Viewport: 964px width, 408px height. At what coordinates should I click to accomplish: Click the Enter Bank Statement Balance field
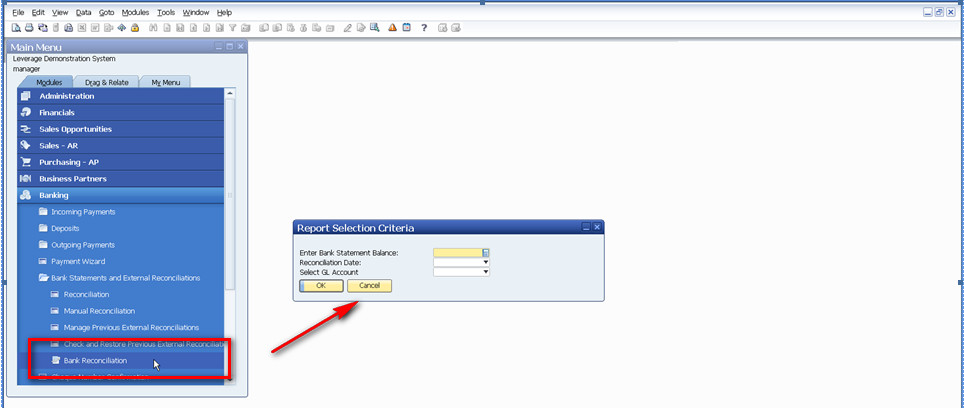pyautogui.click(x=457, y=253)
